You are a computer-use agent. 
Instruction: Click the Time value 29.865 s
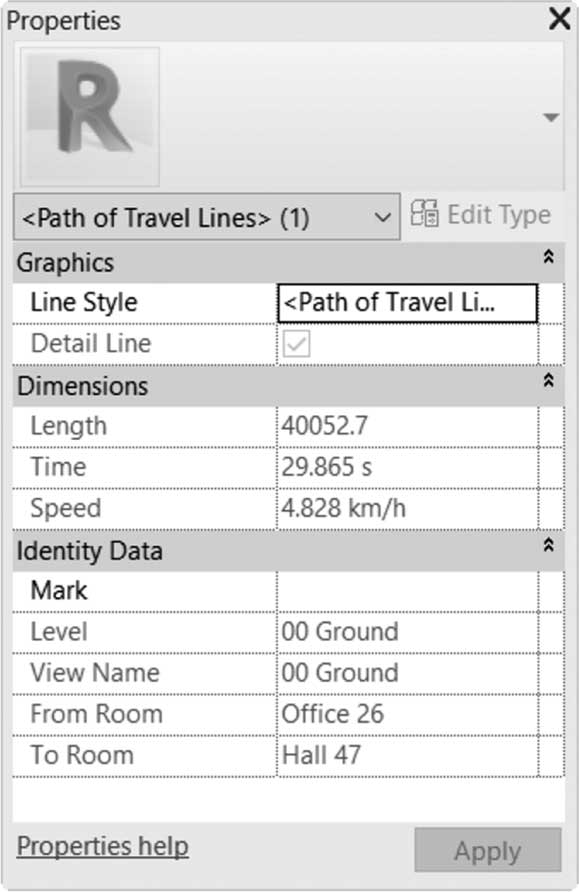[326, 467]
